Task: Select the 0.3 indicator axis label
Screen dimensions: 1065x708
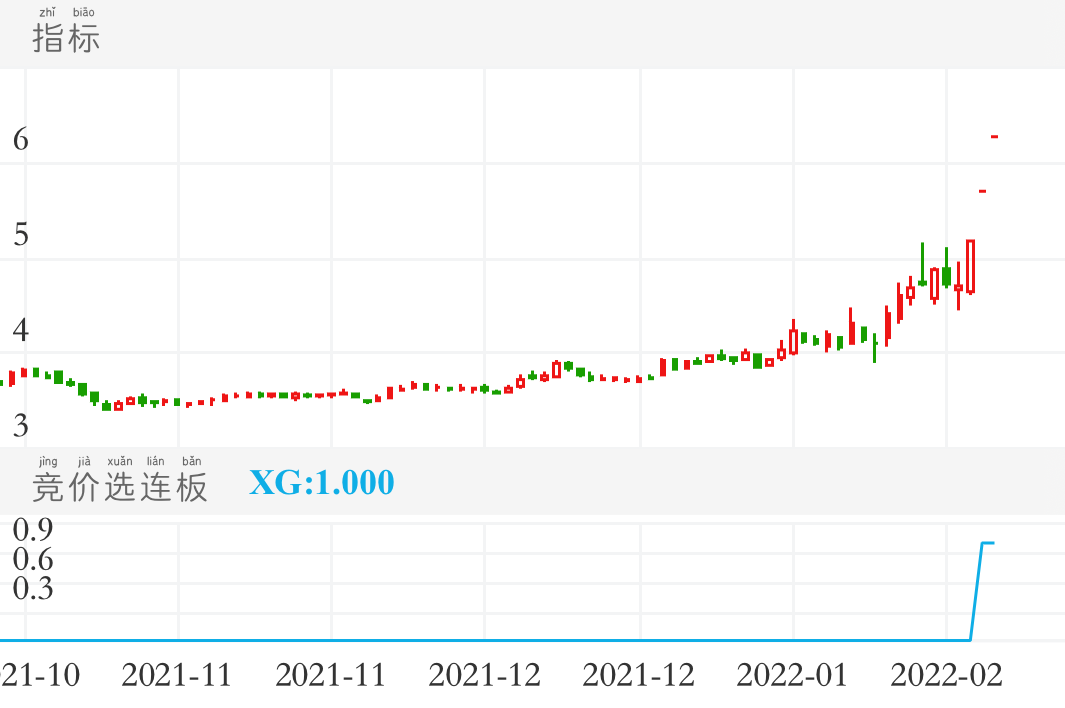Action: 32,589
